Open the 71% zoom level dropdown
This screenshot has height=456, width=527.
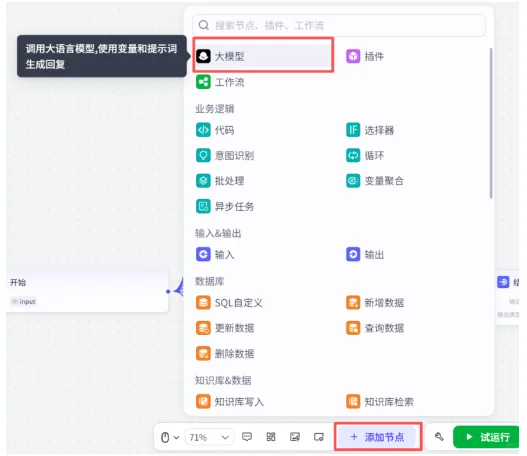209,437
